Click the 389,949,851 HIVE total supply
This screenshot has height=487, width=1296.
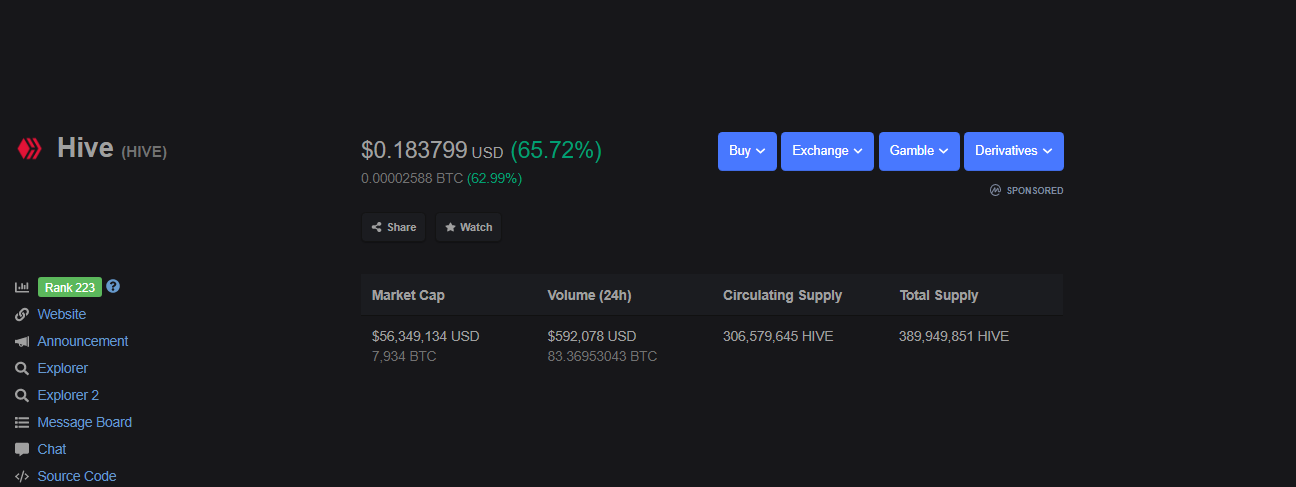tap(954, 336)
